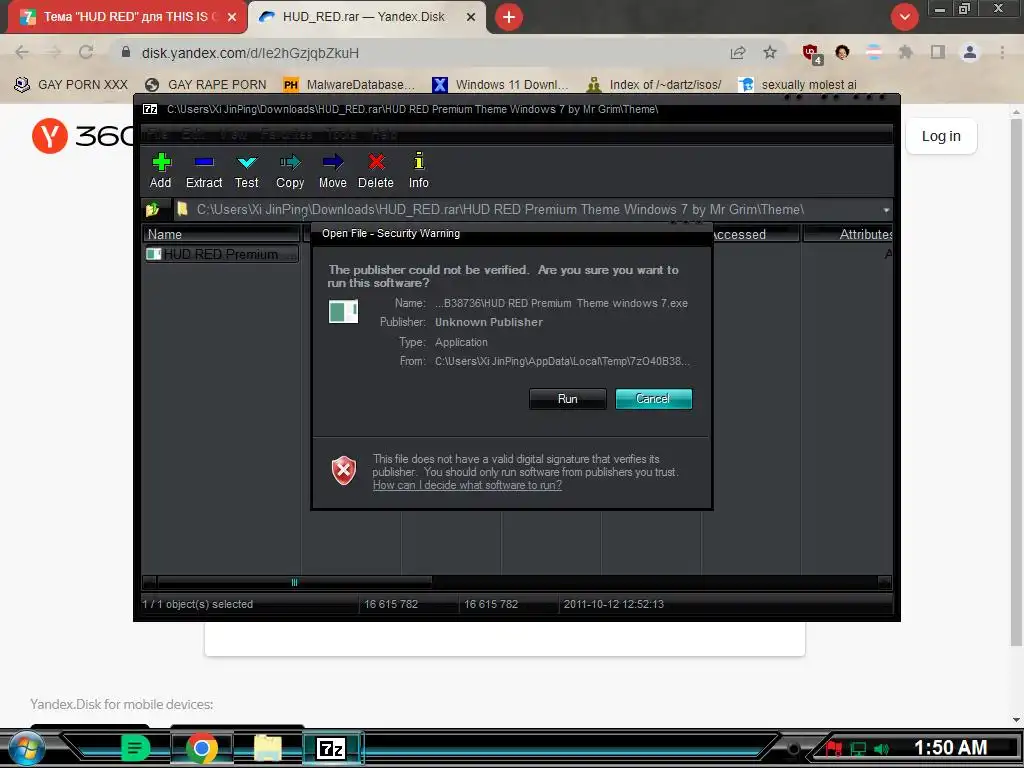Click the red flag Action Center tray icon
This screenshot has height=768, width=1024.
pos(834,748)
